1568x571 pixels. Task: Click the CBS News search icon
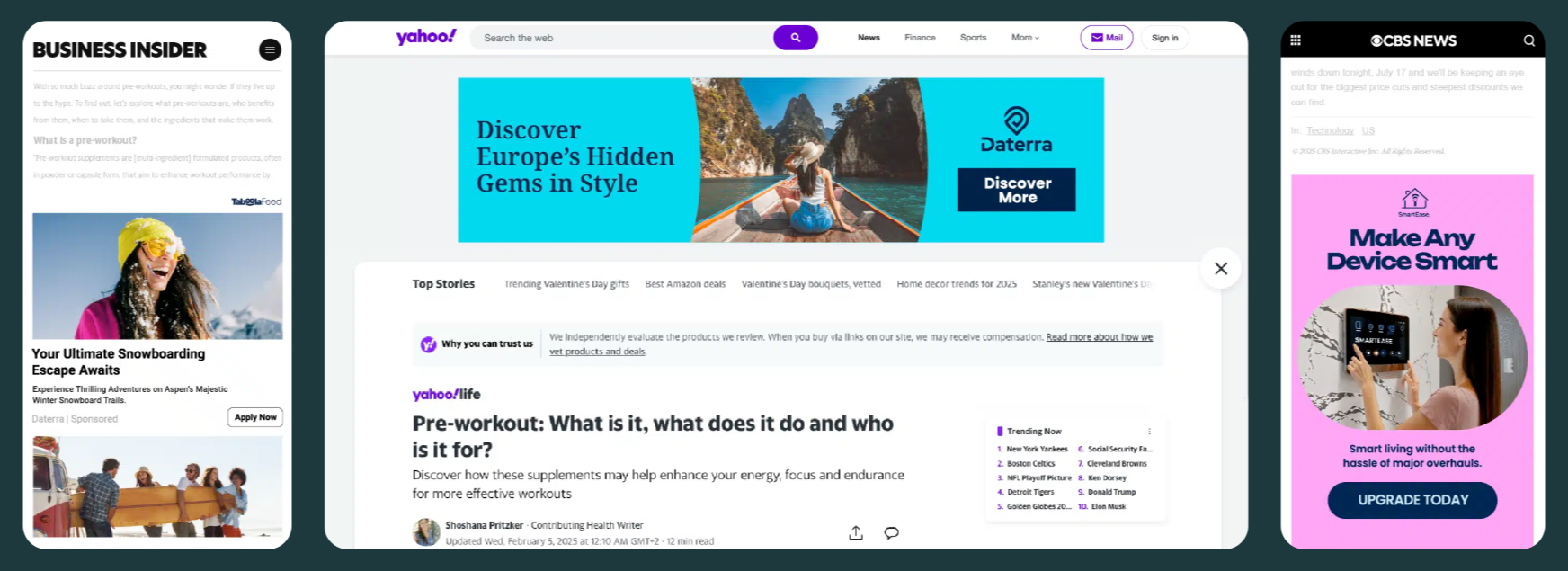[x=1528, y=40]
